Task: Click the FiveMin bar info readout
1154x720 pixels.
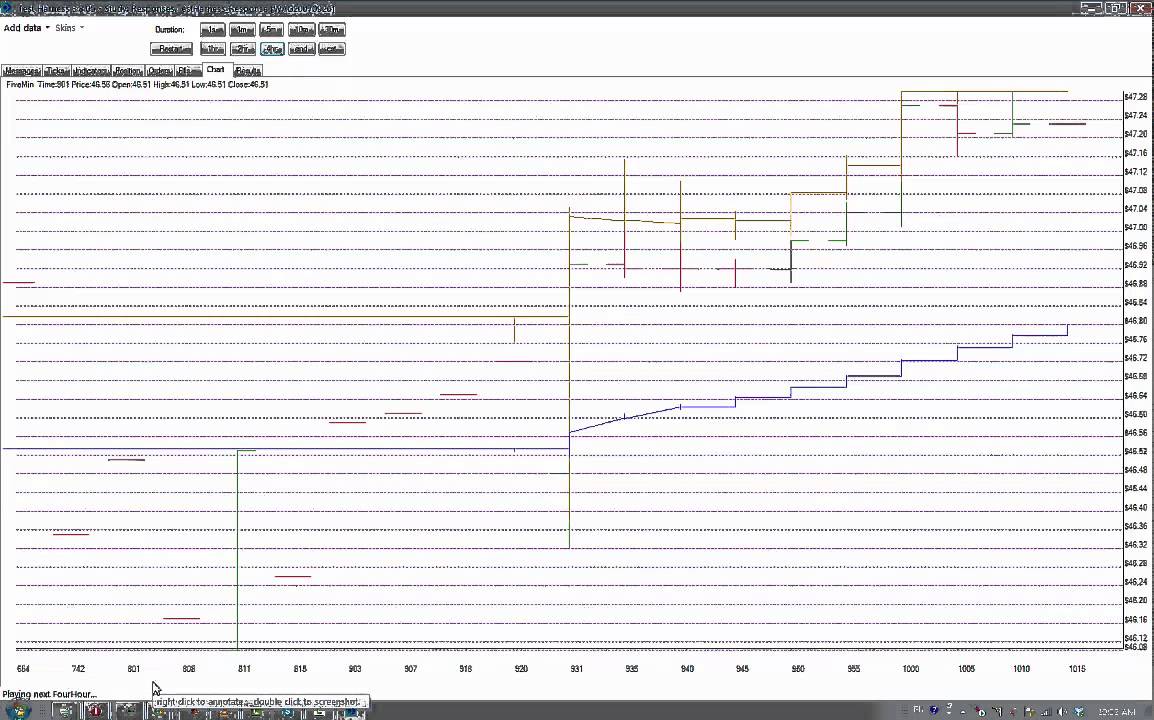Action: [138, 85]
